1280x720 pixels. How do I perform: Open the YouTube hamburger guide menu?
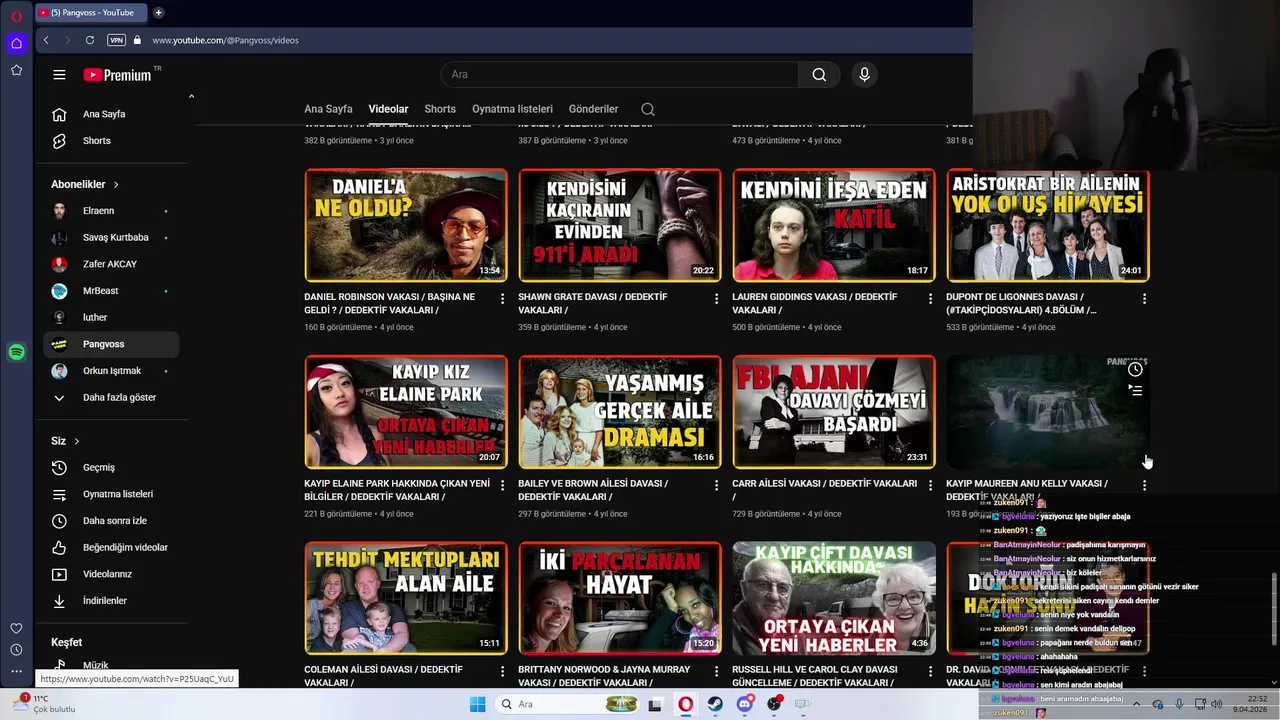click(59, 75)
